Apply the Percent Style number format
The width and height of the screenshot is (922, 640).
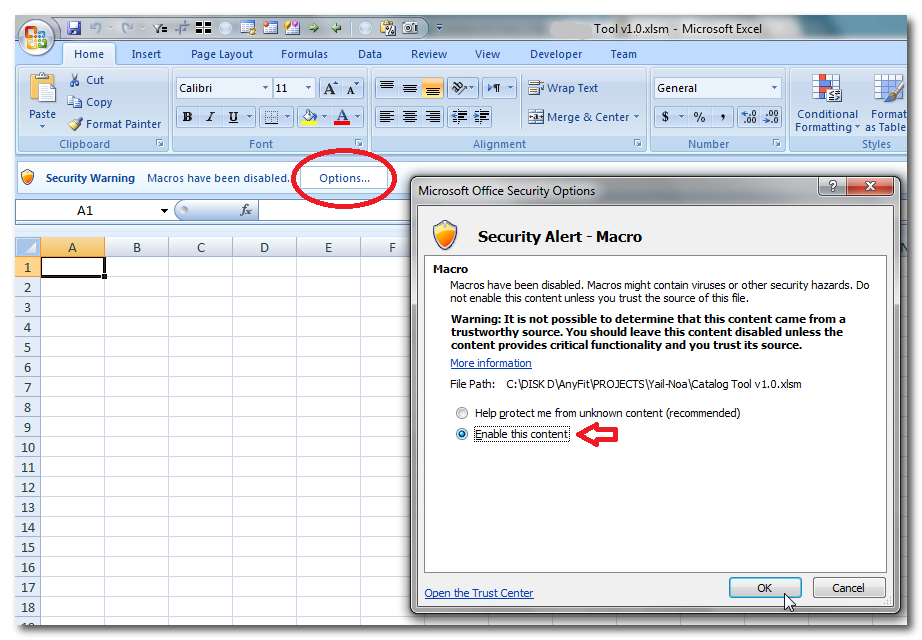[x=699, y=117]
